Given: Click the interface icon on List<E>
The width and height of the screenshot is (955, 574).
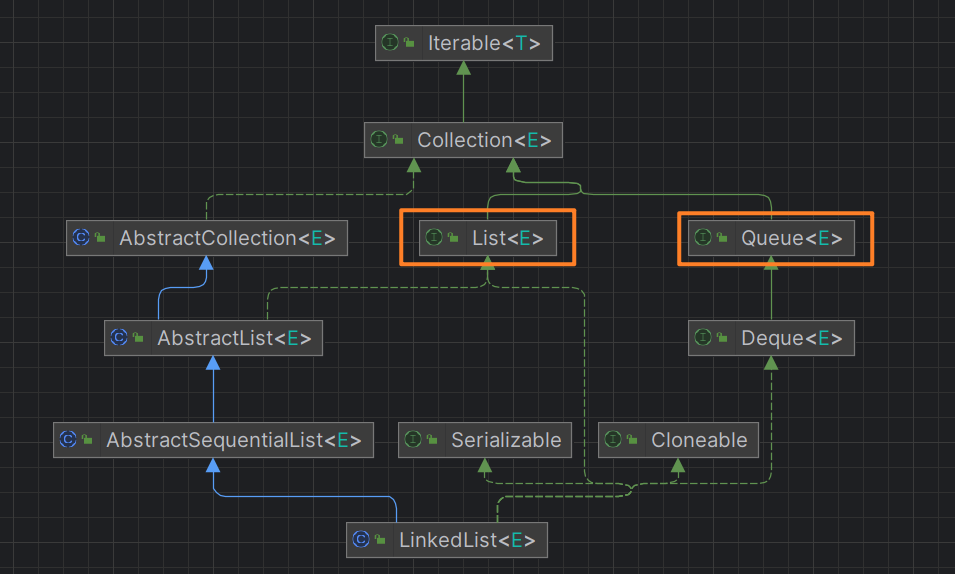Looking at the screenshot, I should (434, 237).
